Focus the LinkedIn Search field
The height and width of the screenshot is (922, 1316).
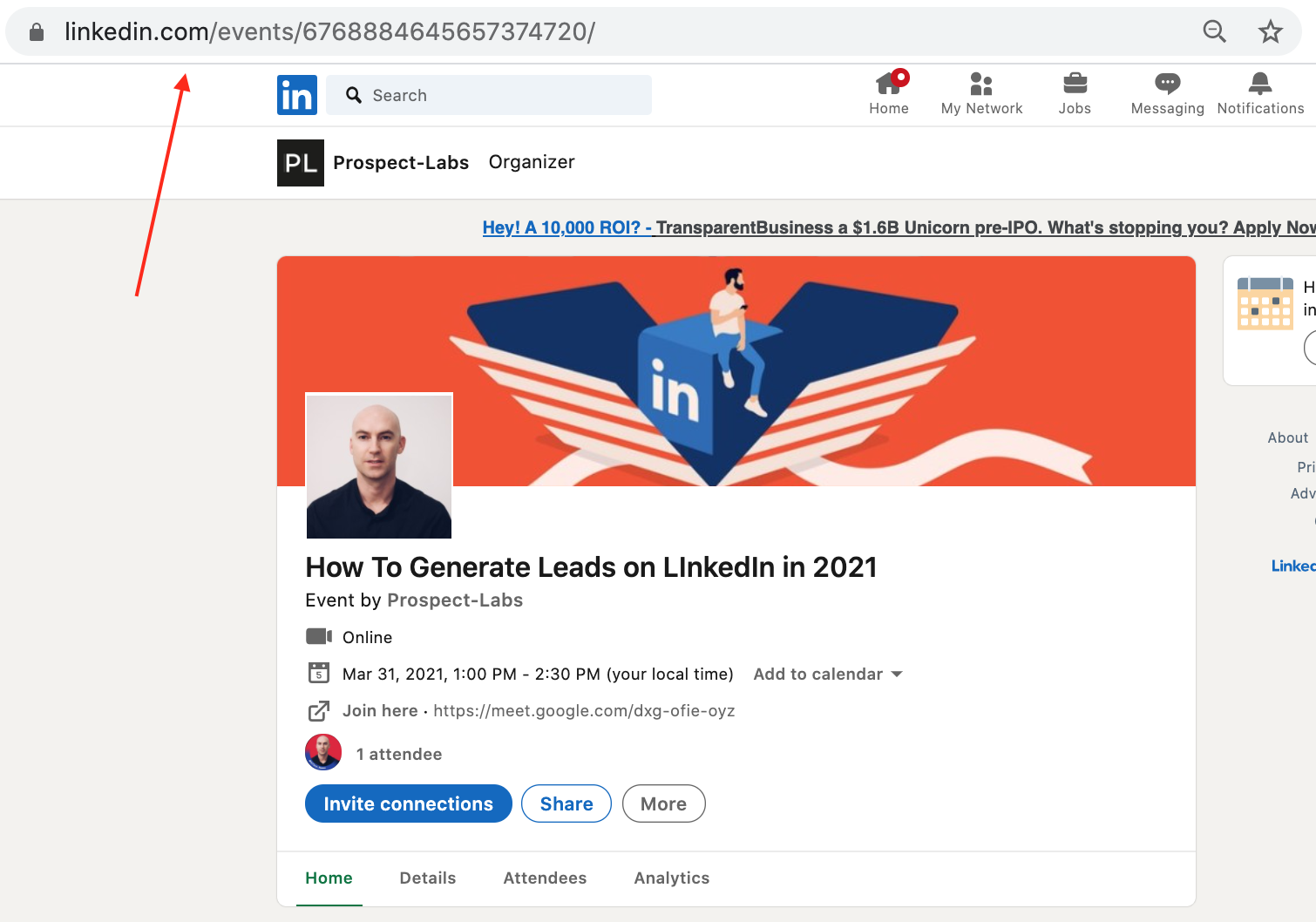pos(489,95)
